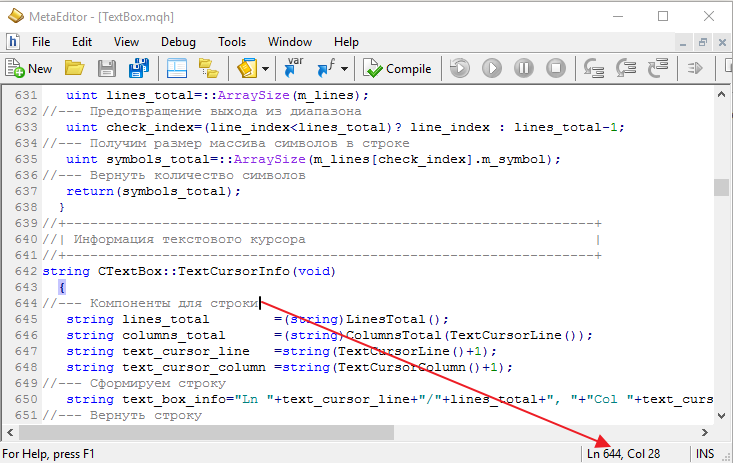Viewport: 733px width, 463px height.
Task: Click the comment 'Сформируем строку' on line 649
Action: pyautogui.click(x=158, y=383)
